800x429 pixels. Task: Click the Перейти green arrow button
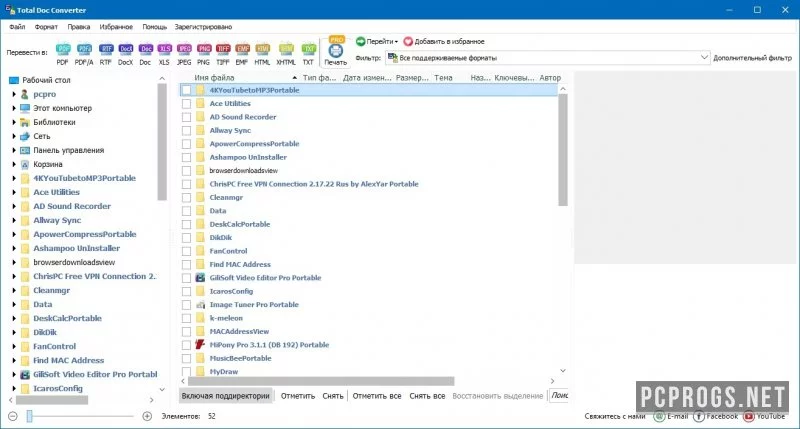click(x=361, y=41)
